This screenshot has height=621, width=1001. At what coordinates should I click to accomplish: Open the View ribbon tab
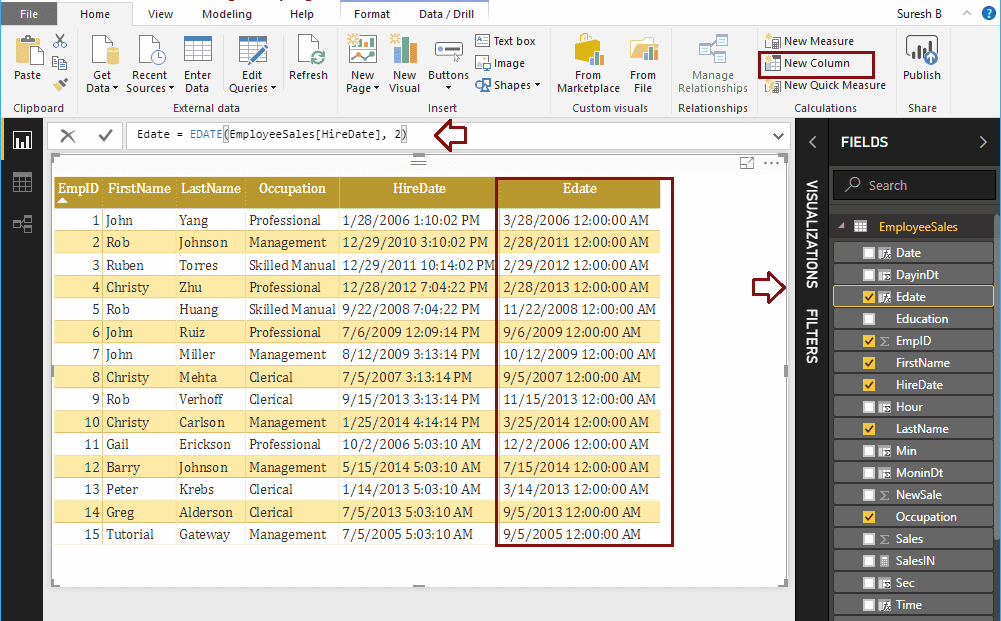point(159,14)
